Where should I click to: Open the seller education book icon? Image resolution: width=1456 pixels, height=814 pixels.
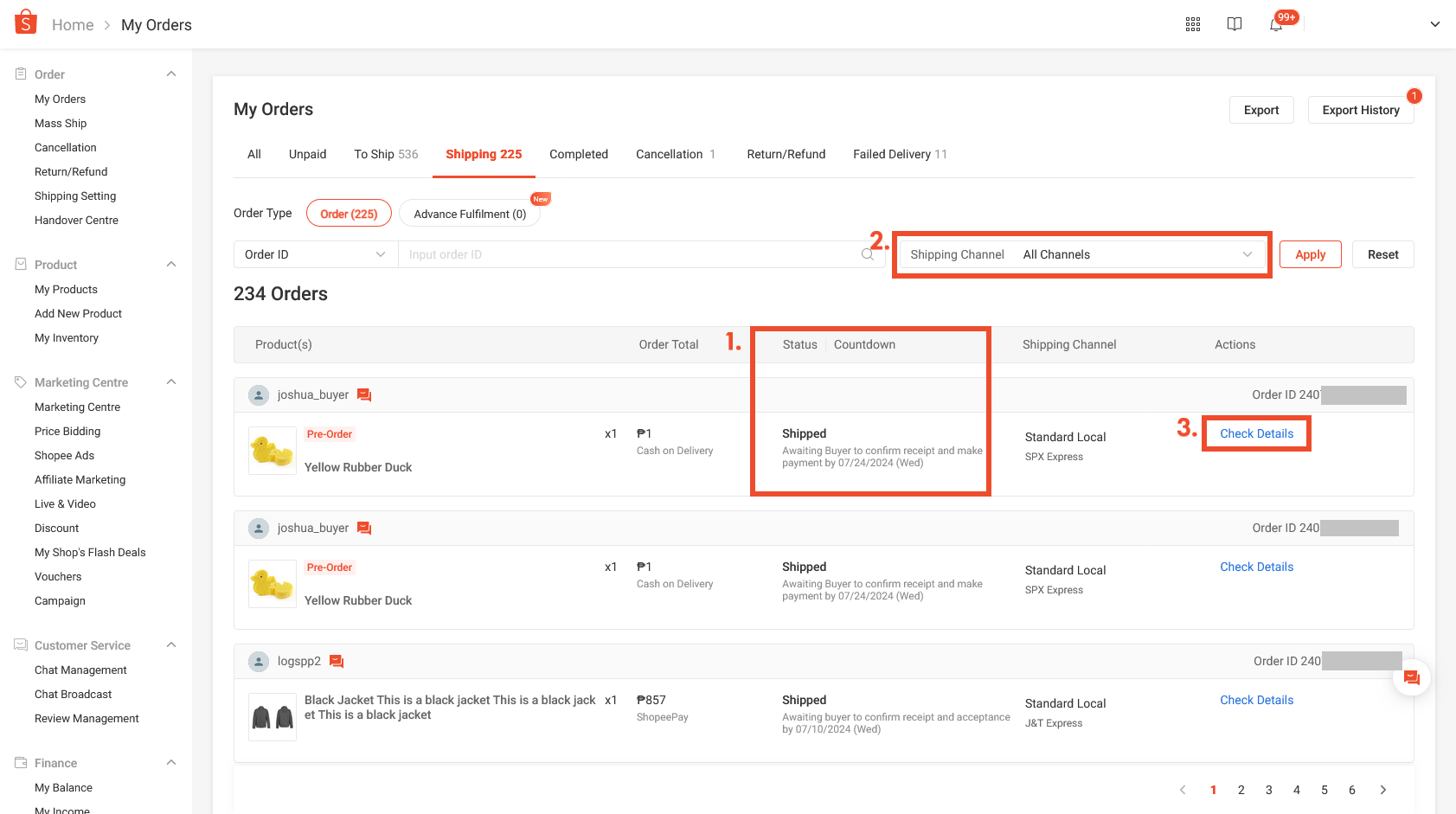[1235, 24]
